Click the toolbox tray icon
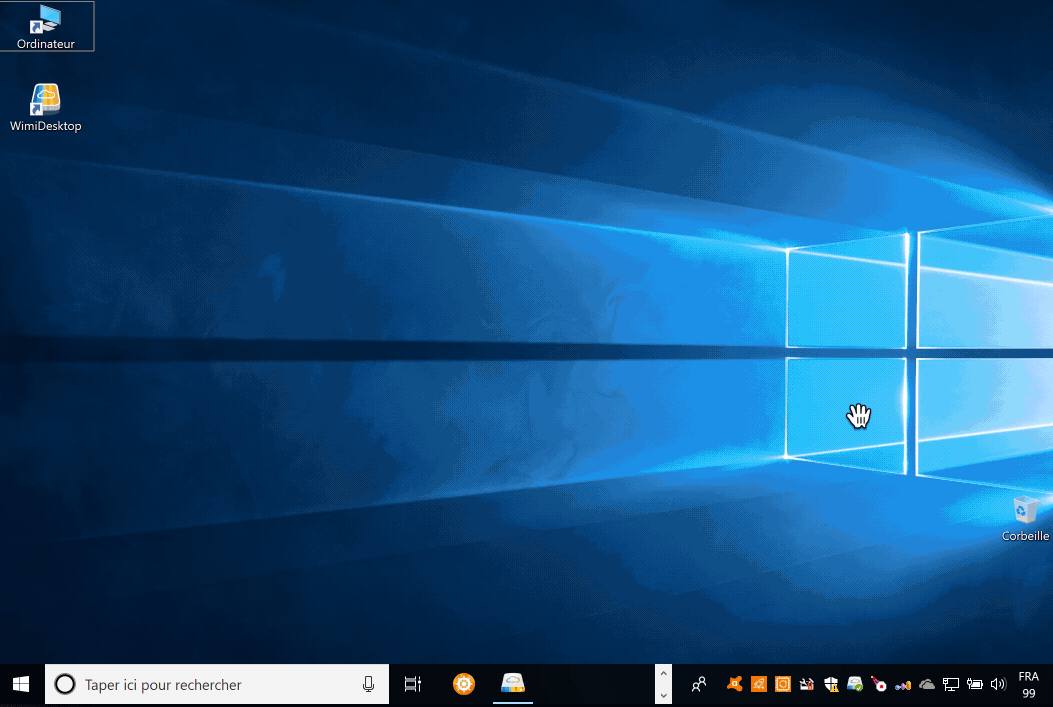Screen dimensions: 1053x707 (807, 684)
